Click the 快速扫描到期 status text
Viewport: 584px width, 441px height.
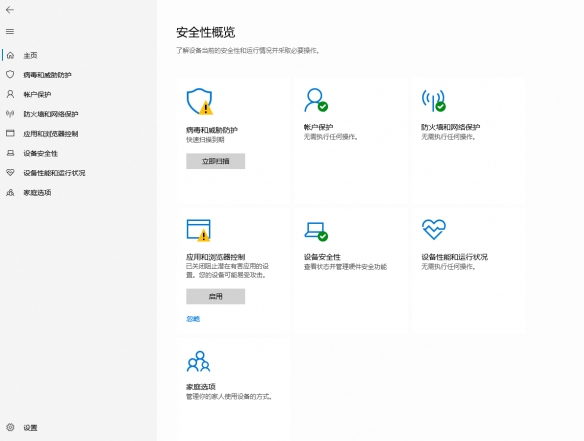click(x=205, y=140)
